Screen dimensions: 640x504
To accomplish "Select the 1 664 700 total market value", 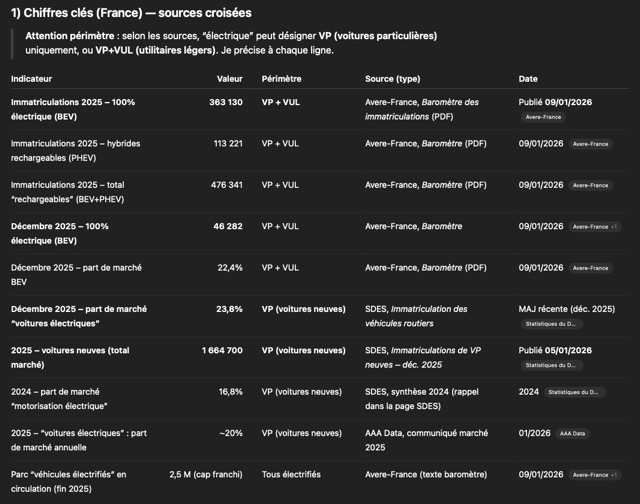I will click(x=222, y=351).
